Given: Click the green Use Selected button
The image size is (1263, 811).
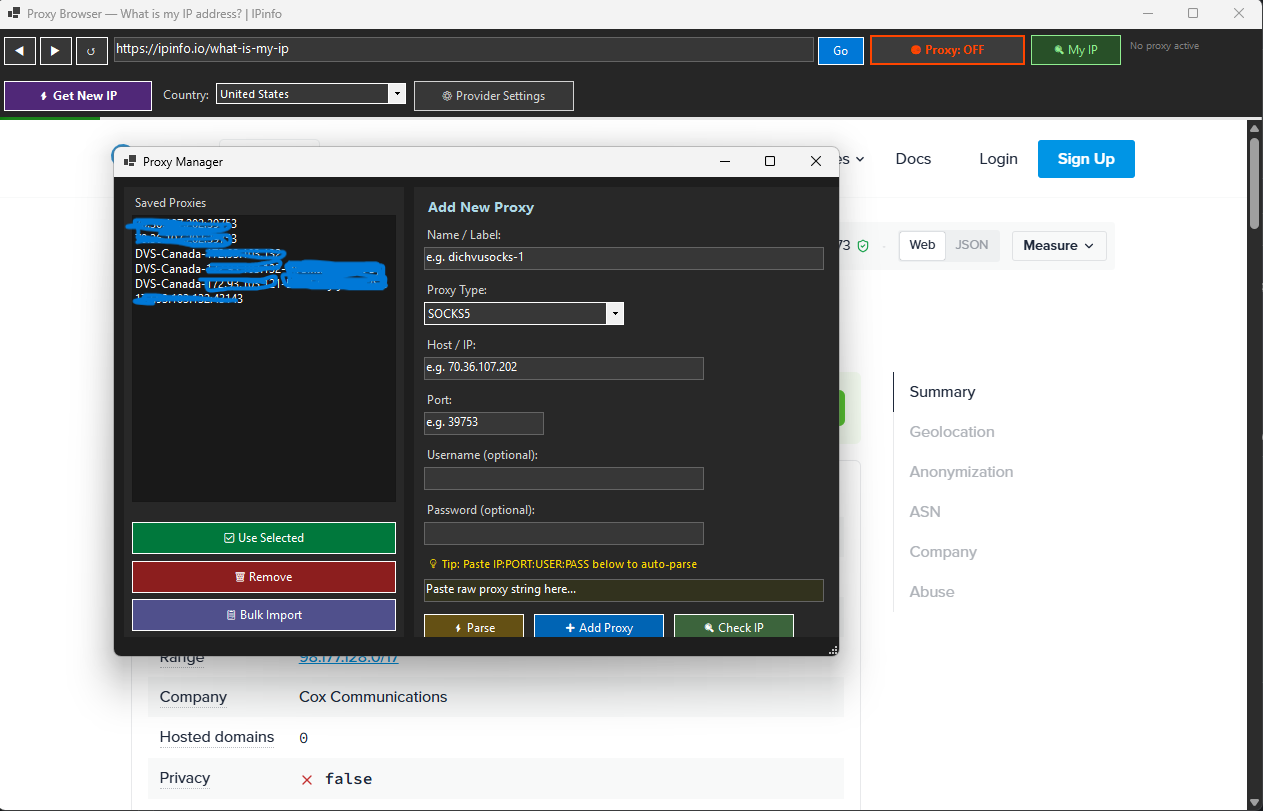Looking at the screenshot, I should (264, 538).
